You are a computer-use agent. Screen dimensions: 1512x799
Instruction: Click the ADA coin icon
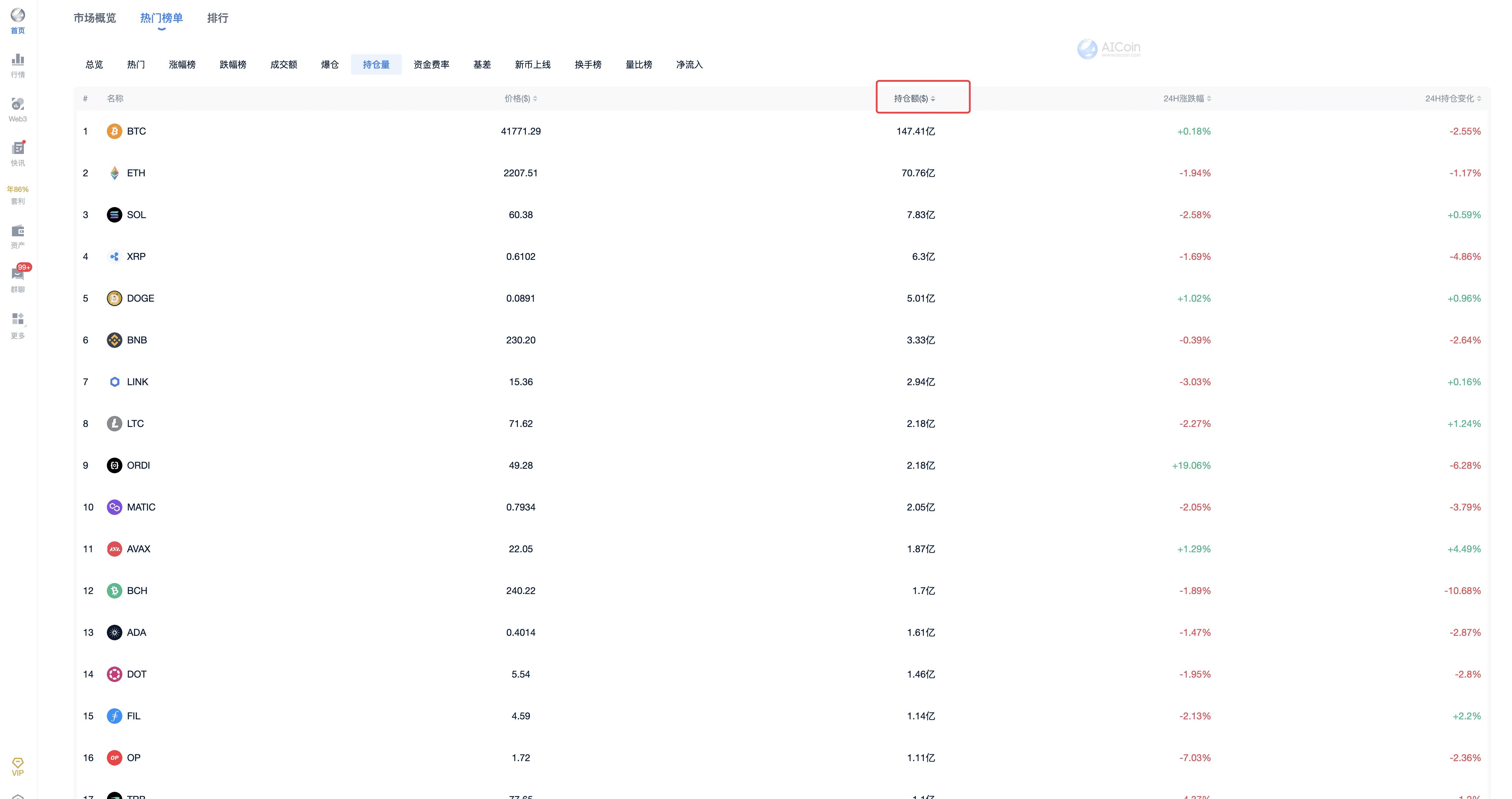click(114, 633)
